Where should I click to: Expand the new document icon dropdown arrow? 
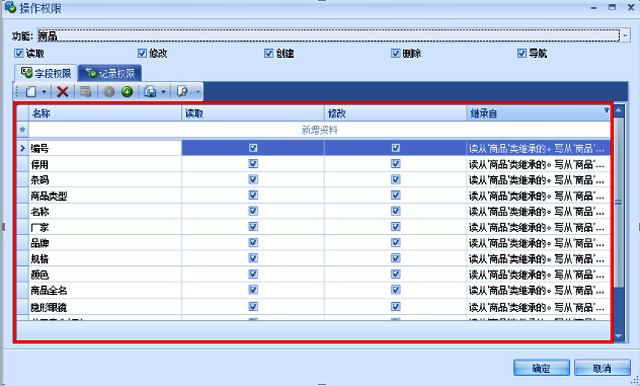click(44, 92)
